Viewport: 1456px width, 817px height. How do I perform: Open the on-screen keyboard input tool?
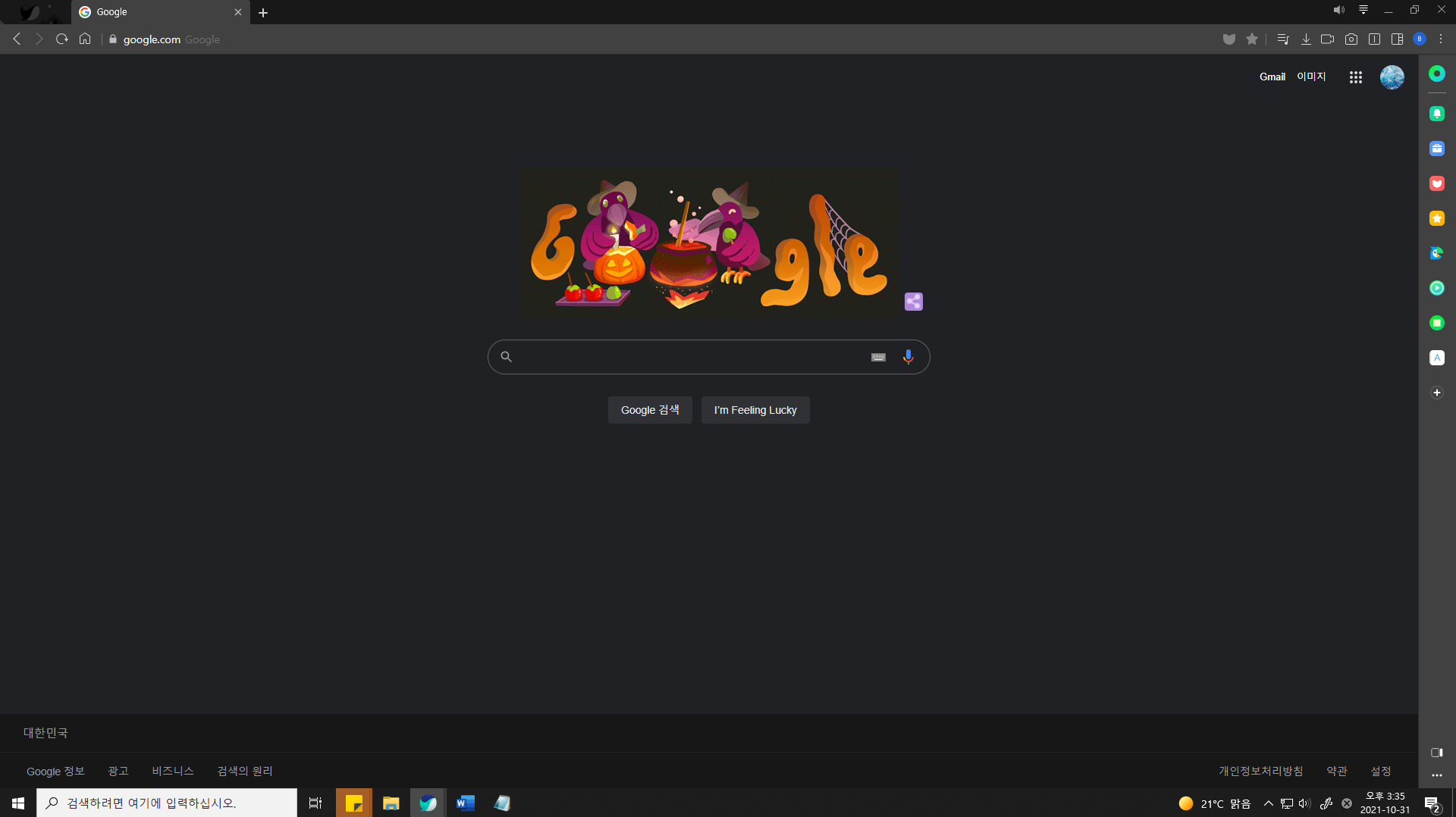coord(878,357)
